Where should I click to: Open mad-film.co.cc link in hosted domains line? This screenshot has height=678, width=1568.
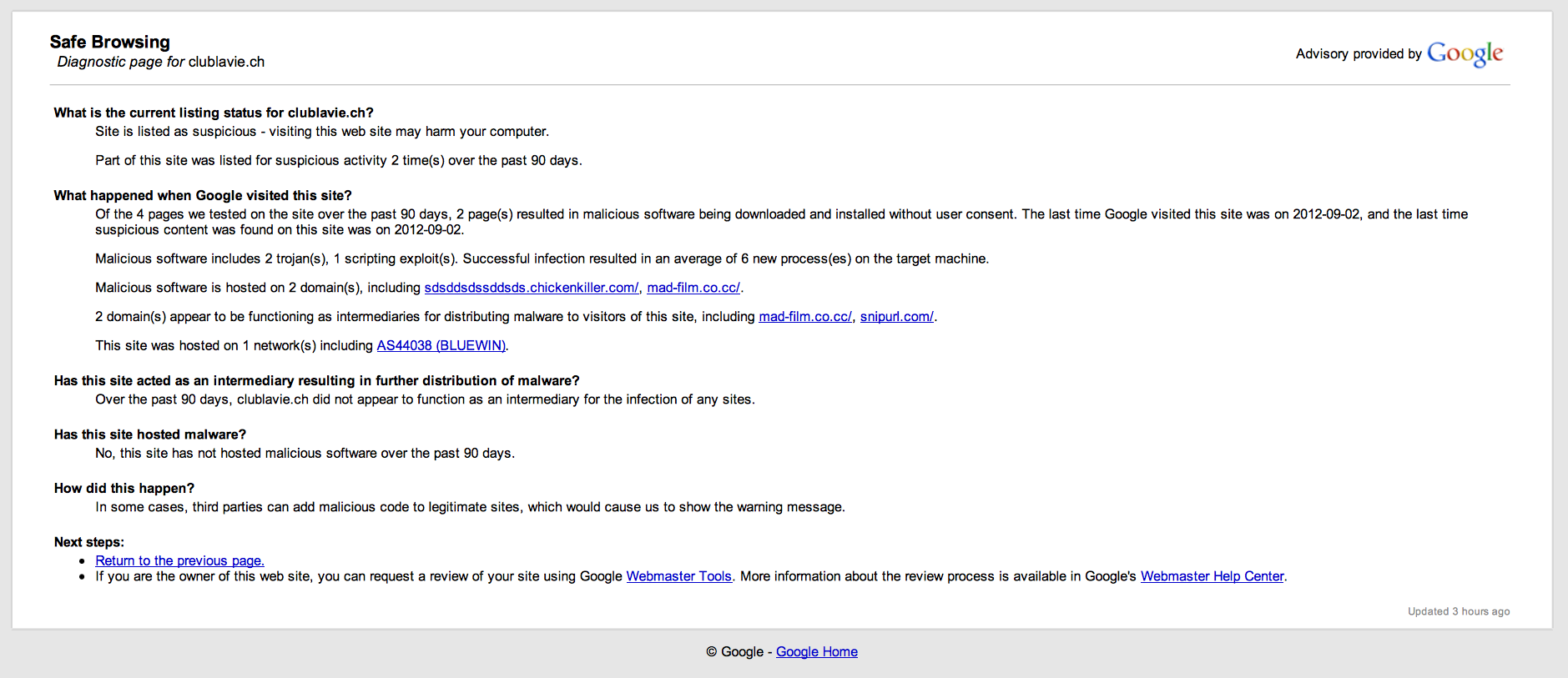pos(693,288)
